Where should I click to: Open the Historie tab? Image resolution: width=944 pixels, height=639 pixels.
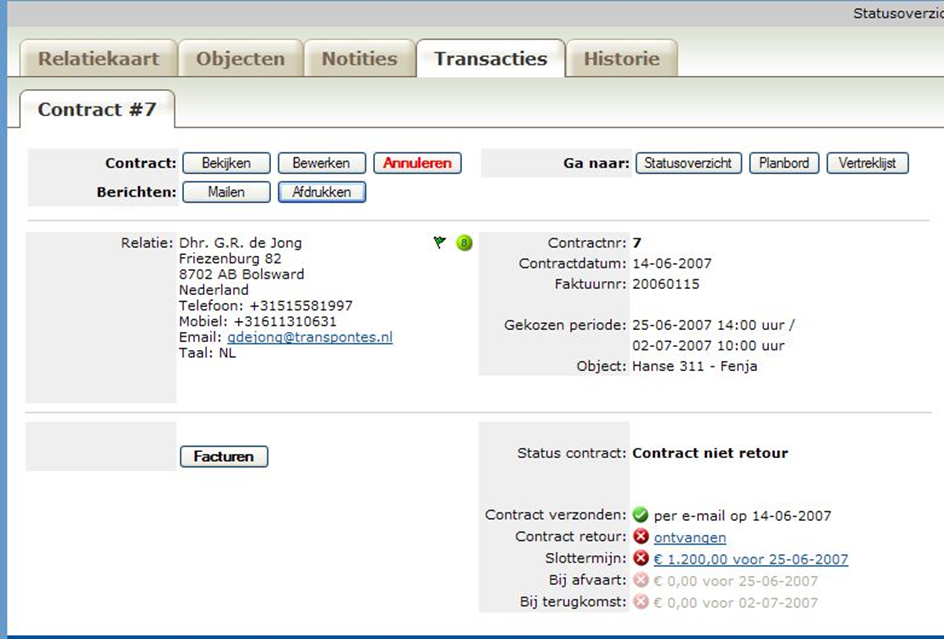621,59
